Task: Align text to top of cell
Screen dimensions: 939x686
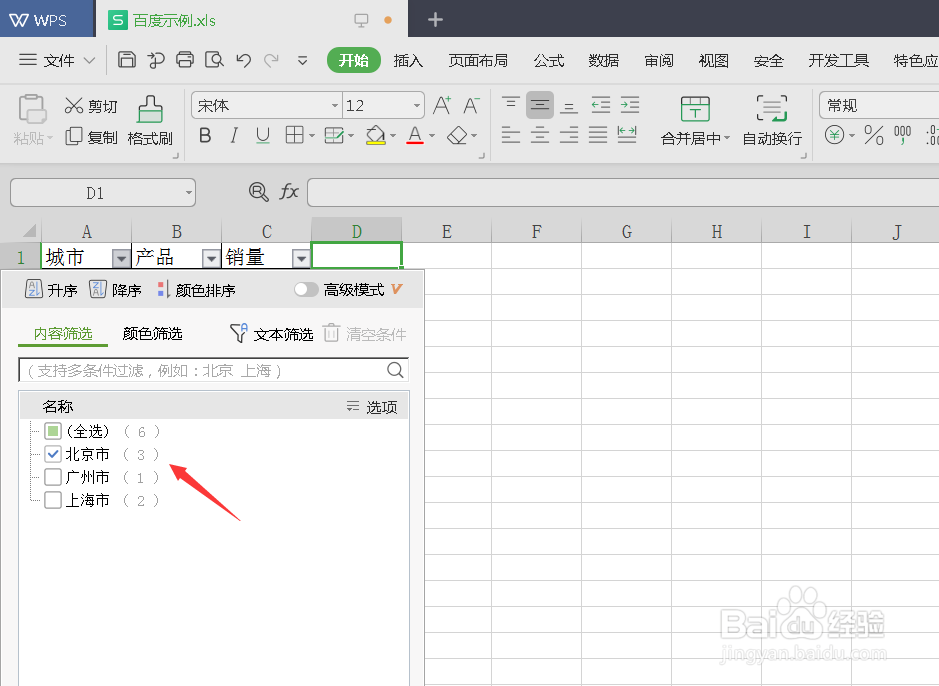Action: pos(511,105)
